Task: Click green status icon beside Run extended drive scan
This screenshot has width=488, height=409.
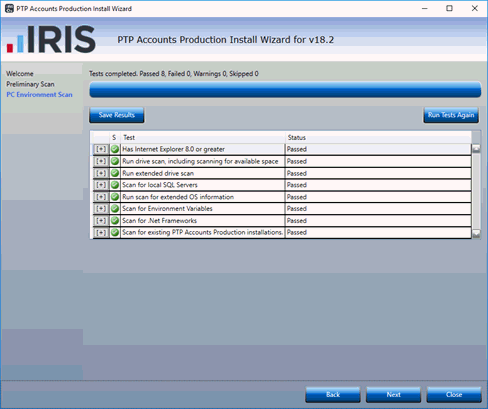Action: pyautogui.click(x=115, y=173)
